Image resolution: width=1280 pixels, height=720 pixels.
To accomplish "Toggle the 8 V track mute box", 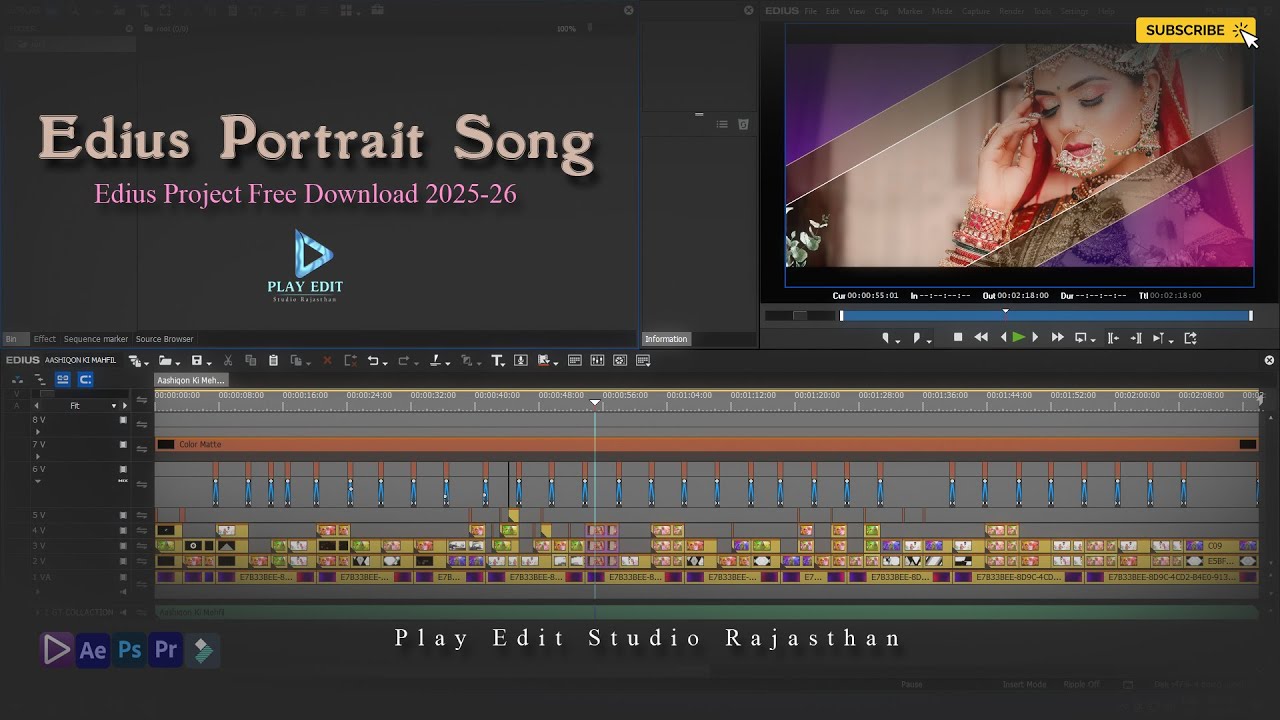I will 123,420.
